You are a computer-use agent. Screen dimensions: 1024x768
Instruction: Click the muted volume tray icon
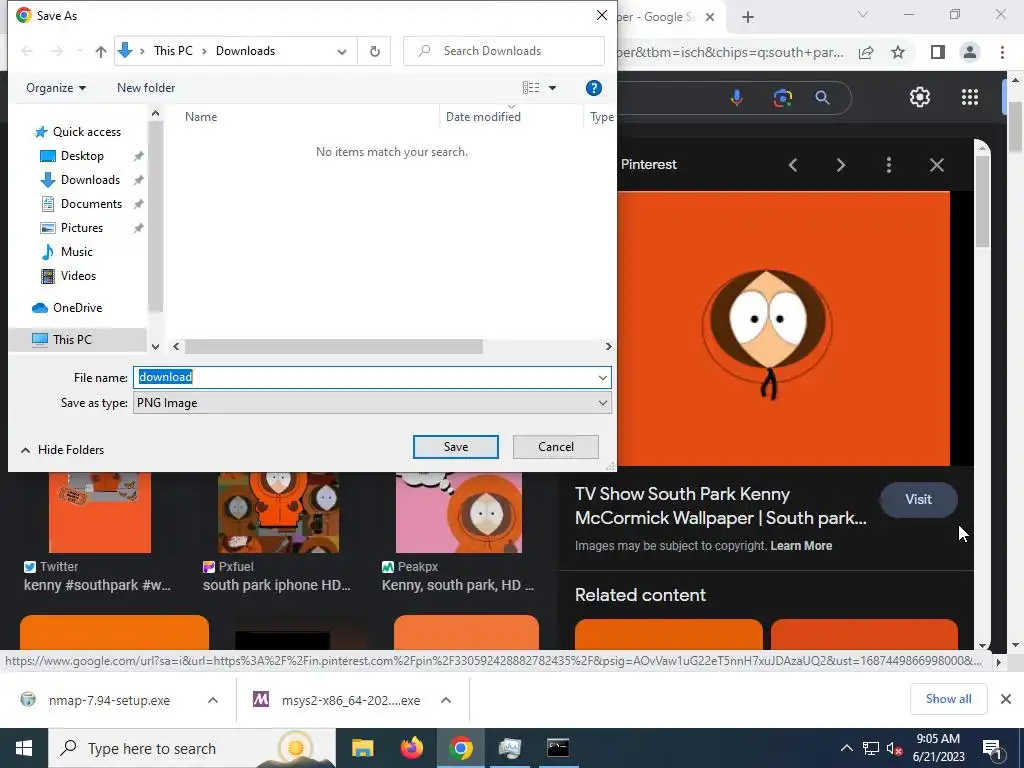tap(894, 749)
